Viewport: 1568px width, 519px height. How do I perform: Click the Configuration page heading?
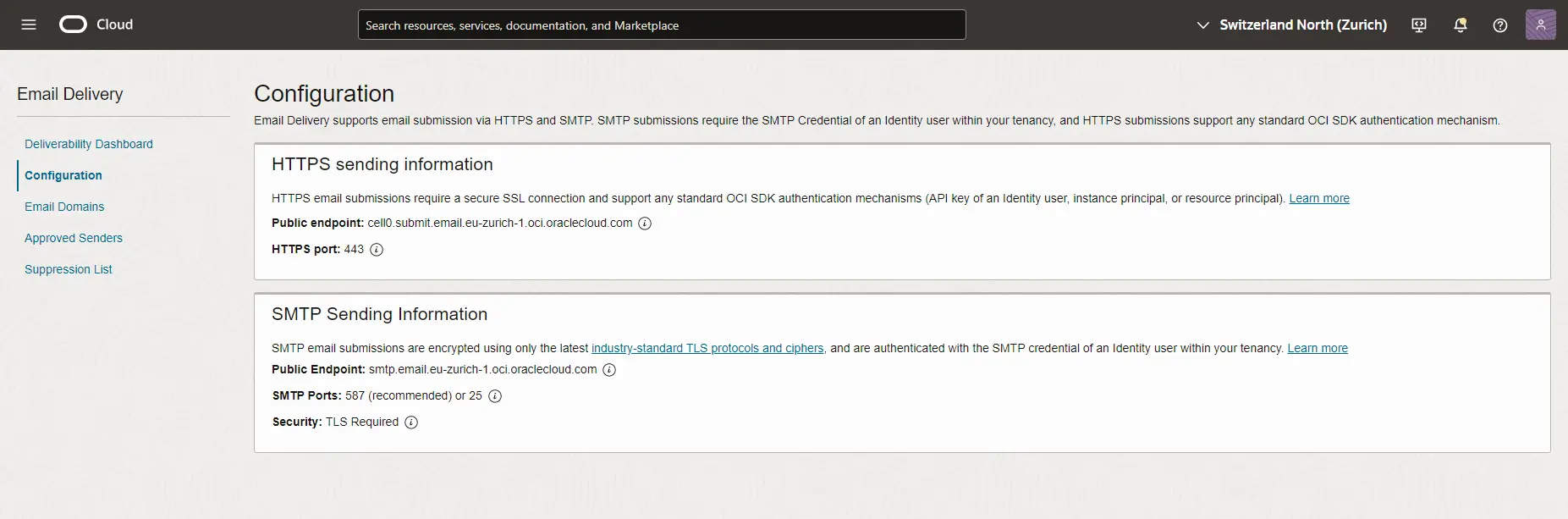(324, 93)
